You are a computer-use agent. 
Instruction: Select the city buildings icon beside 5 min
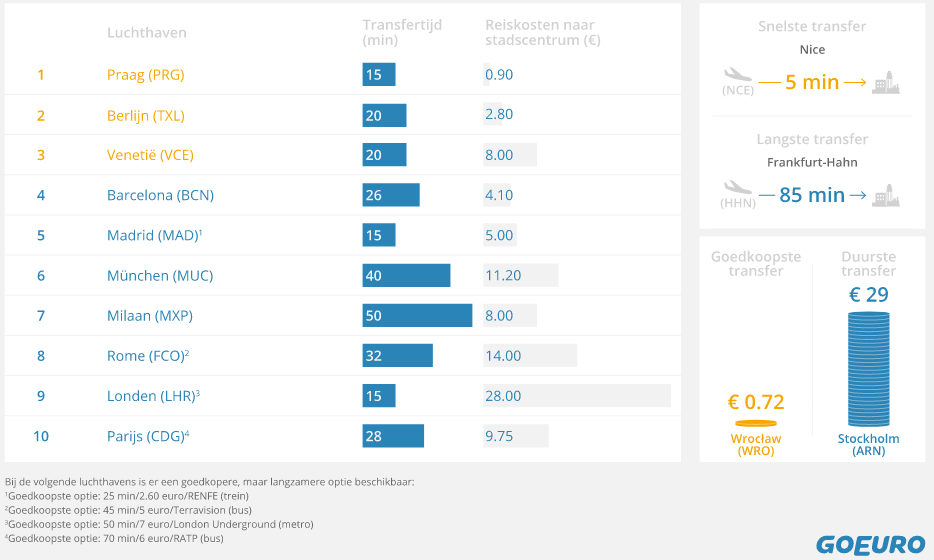point(885,83)
